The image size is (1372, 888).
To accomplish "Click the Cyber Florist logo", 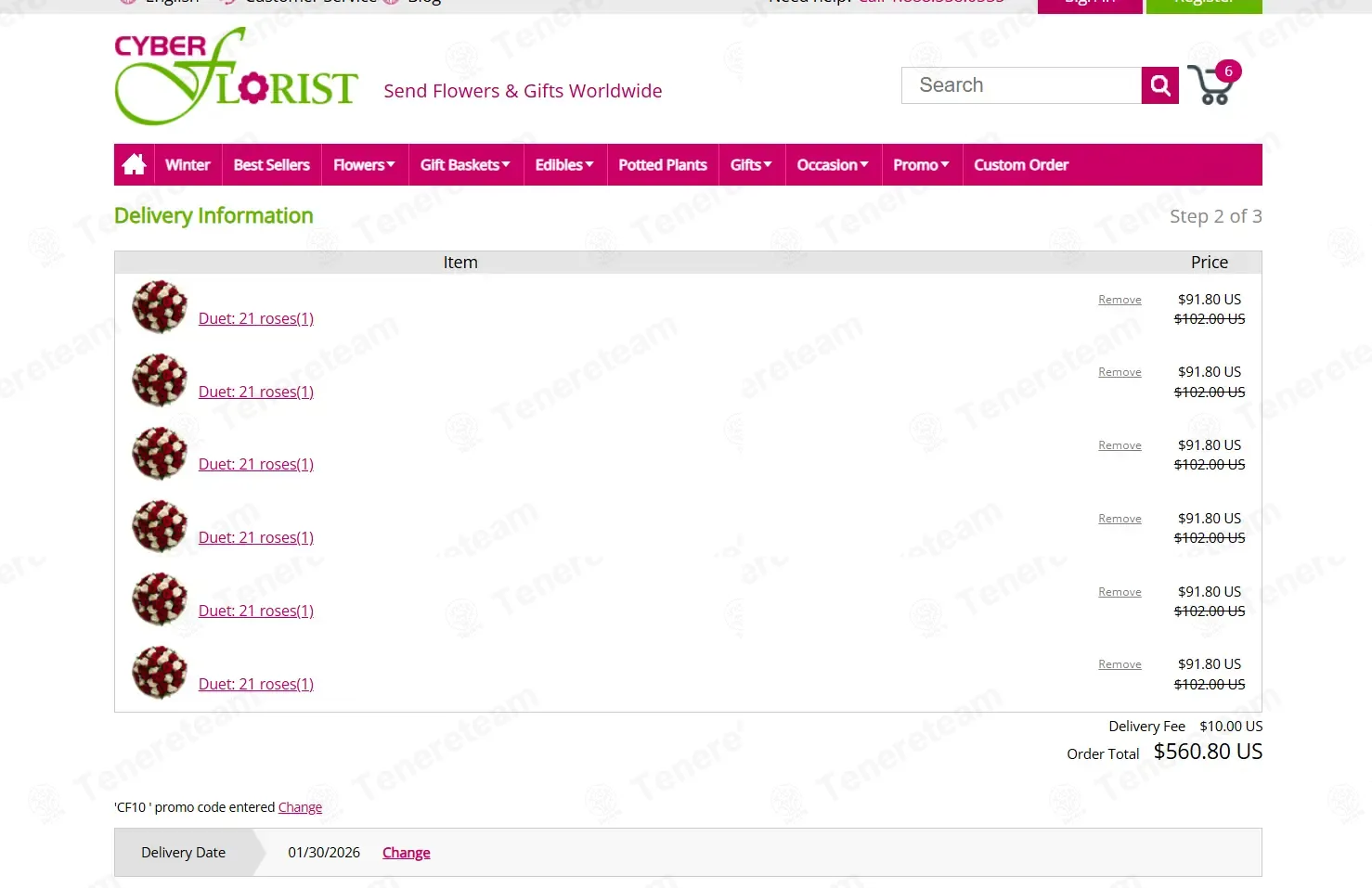I will (236, 78).
